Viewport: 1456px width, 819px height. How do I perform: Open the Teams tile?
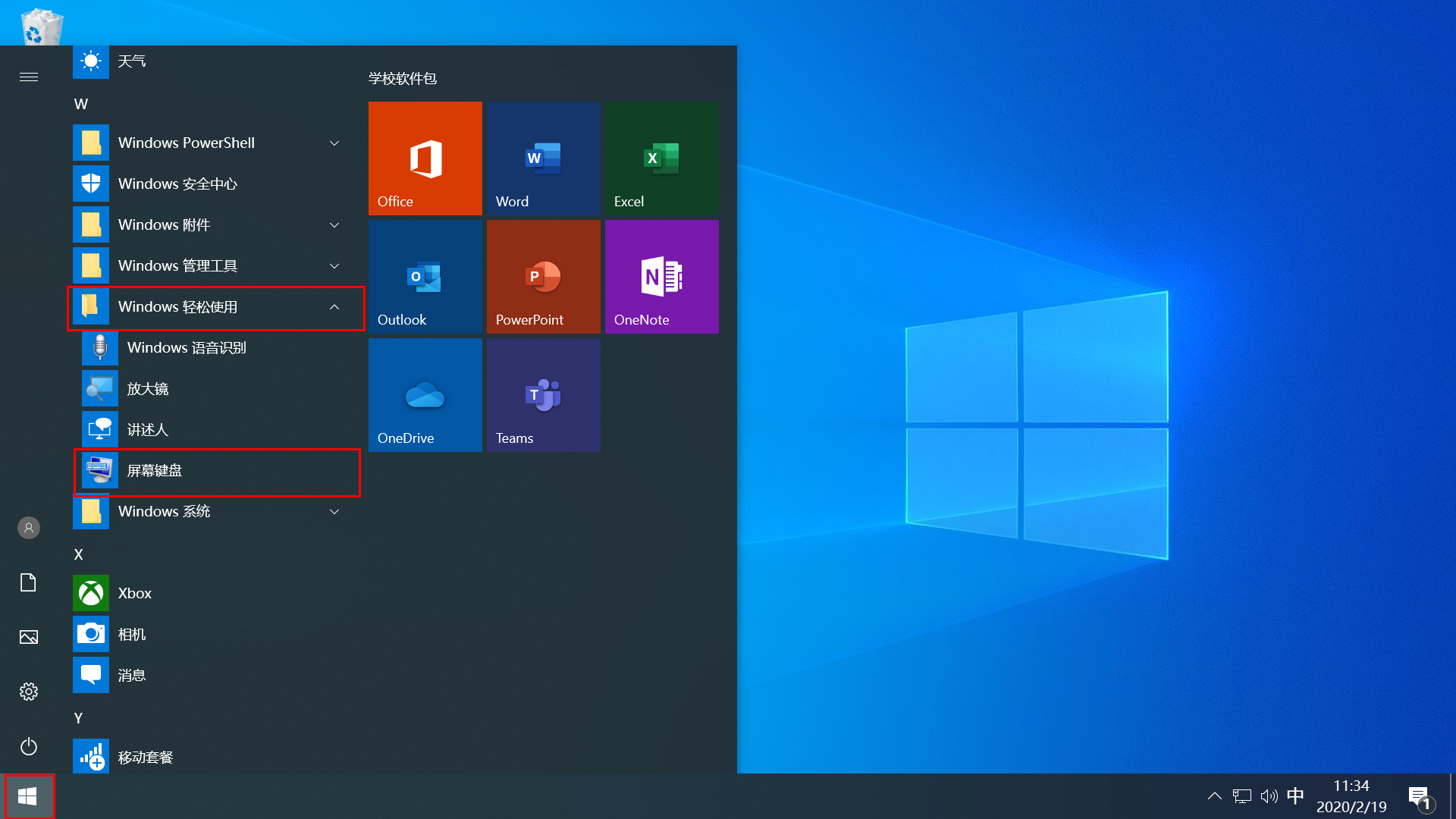544,395
